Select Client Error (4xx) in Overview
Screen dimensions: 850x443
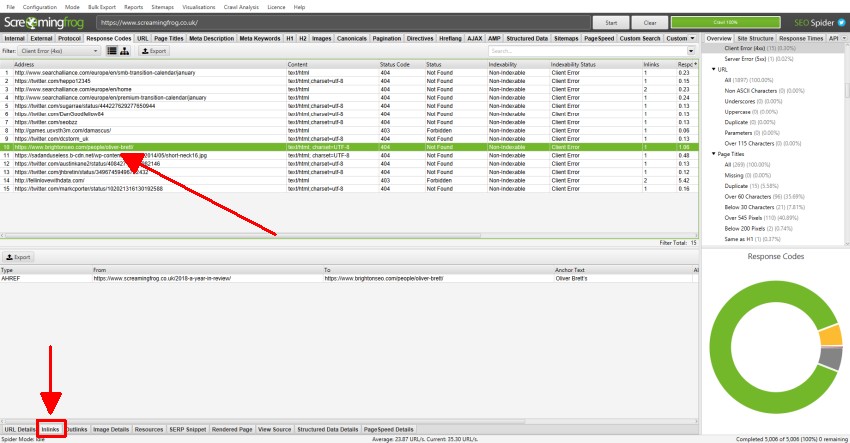point(760,48)
